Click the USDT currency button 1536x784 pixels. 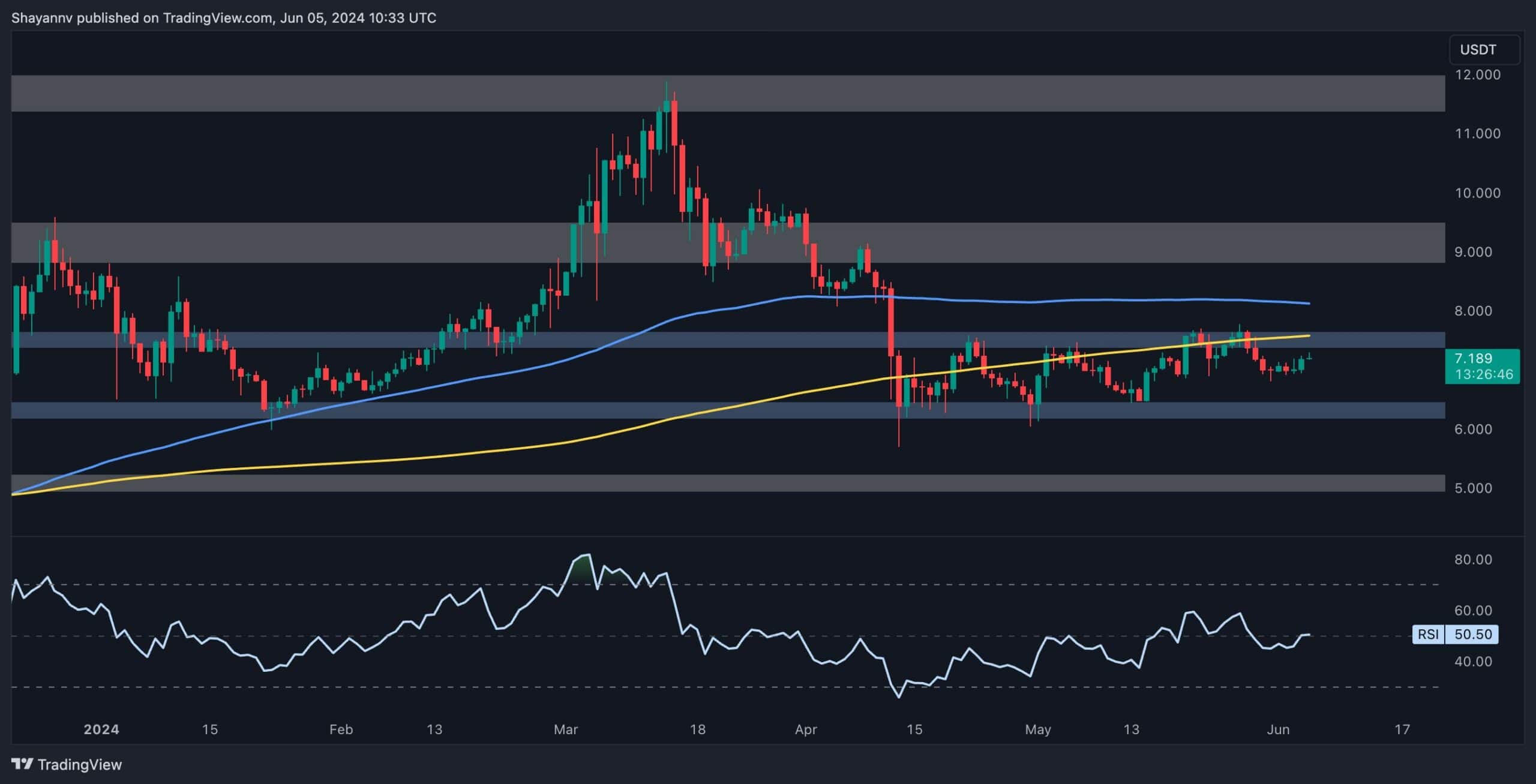[x=1484, y=50]
